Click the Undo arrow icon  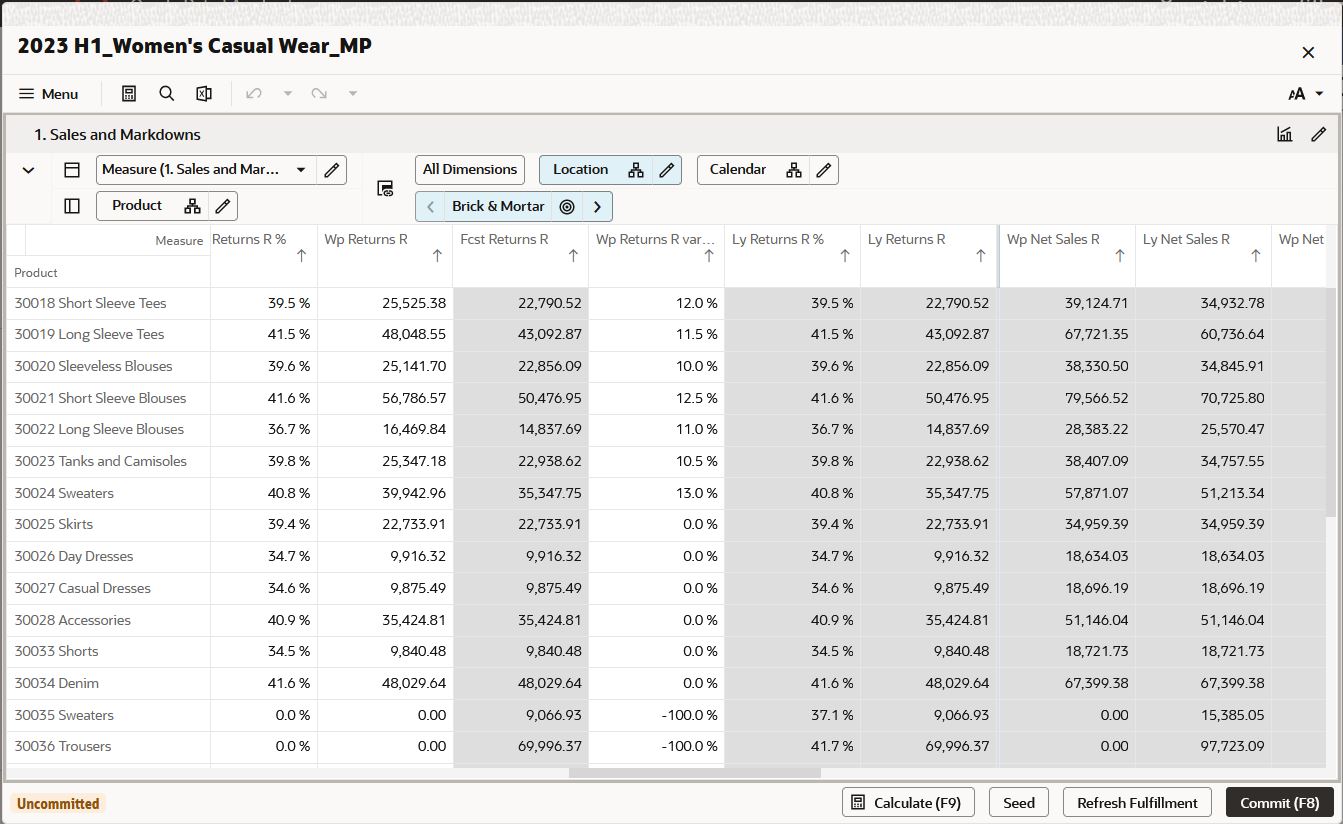pyautogui.click(x=254, y=94)
